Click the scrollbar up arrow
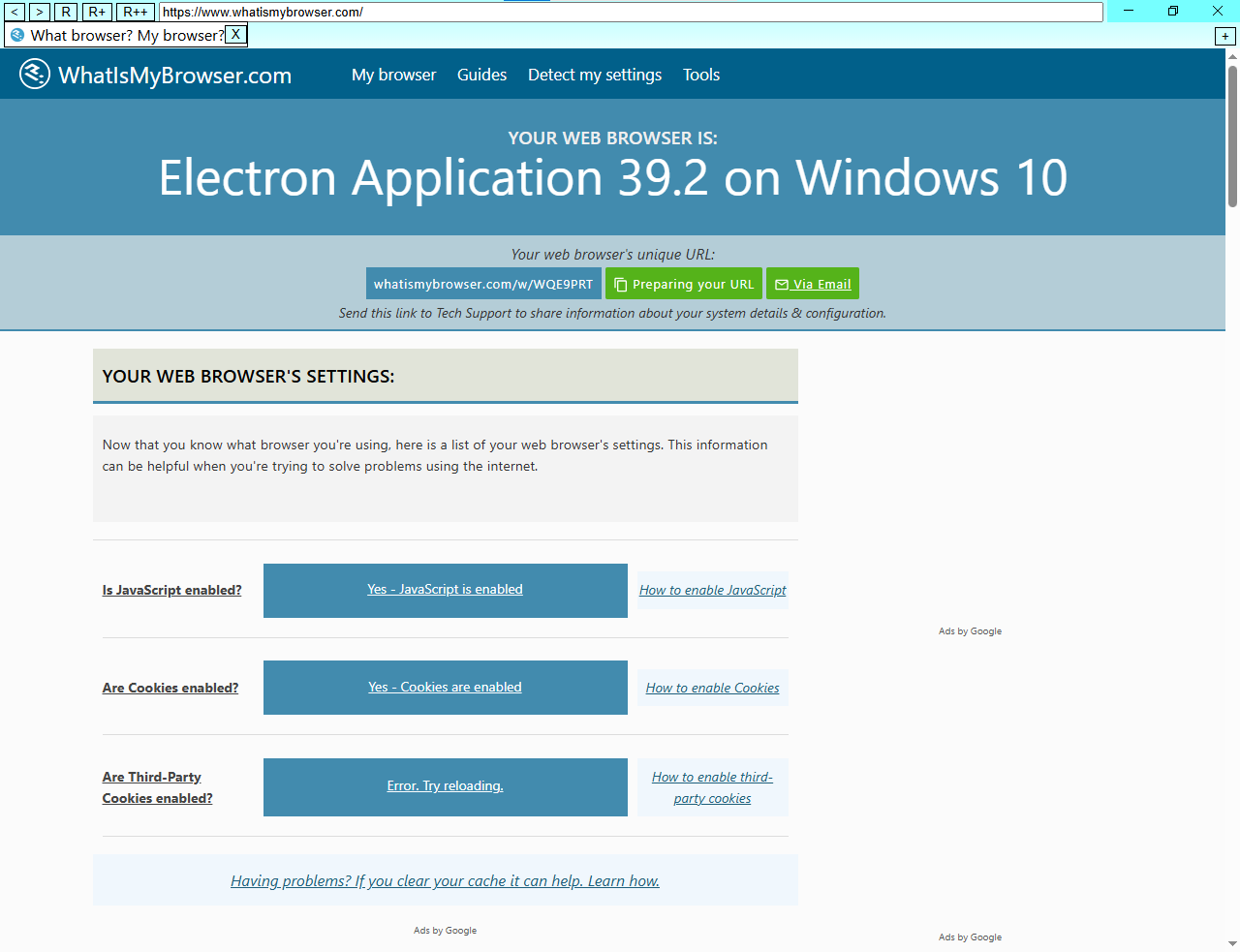The height and width of the screenshot is (952, 1240). (1232, 56)
